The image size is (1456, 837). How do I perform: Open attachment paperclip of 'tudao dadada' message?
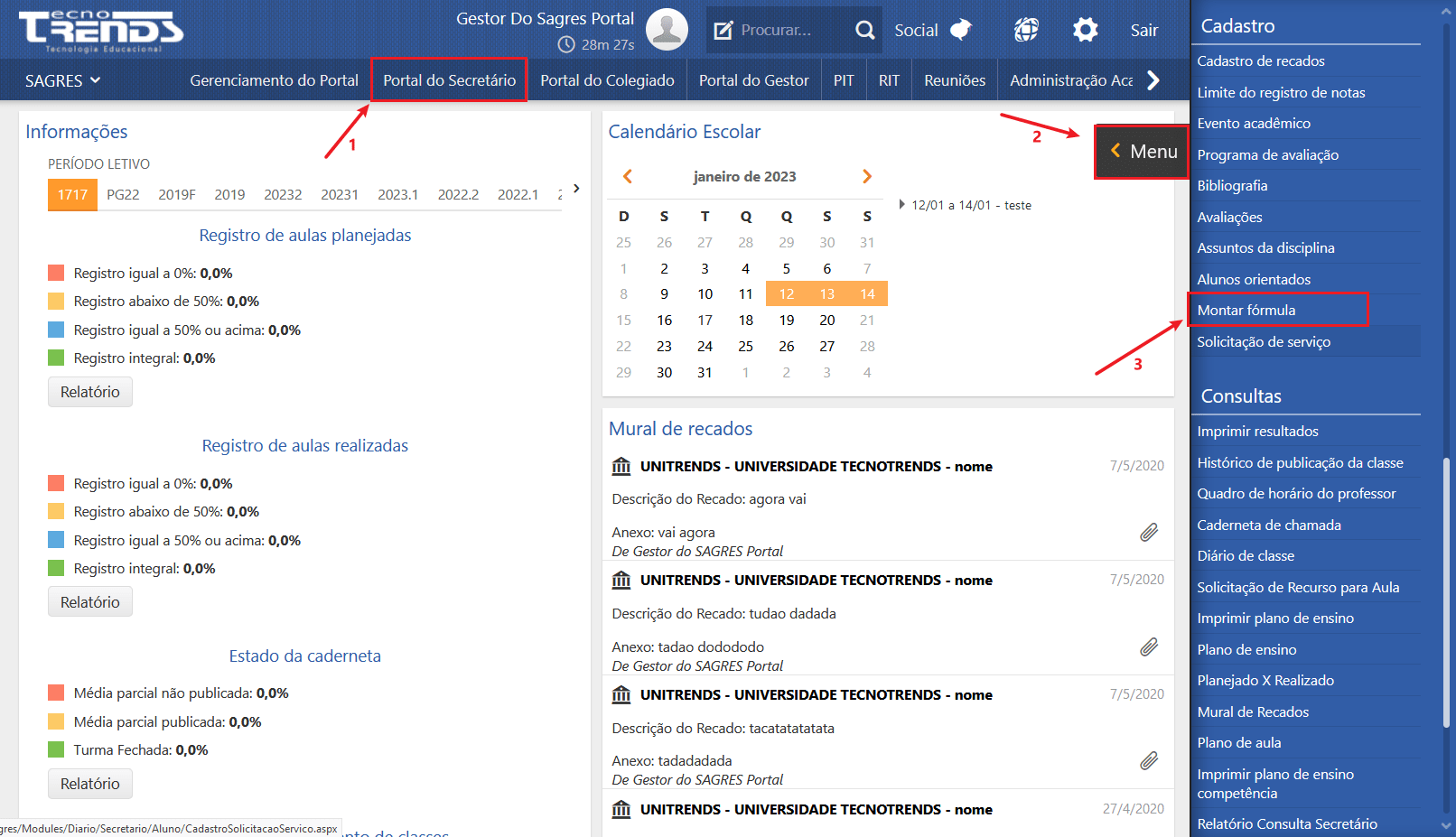tap(1148, 646)
